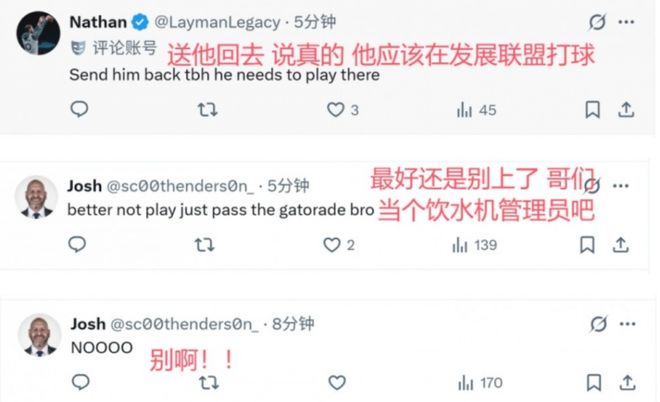Open more options on gatorade tweet
660x402 pixels.
tap(621, 185)
